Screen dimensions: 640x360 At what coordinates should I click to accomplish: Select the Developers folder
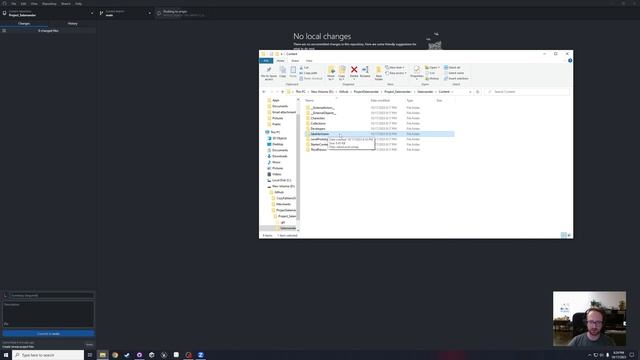318,129
